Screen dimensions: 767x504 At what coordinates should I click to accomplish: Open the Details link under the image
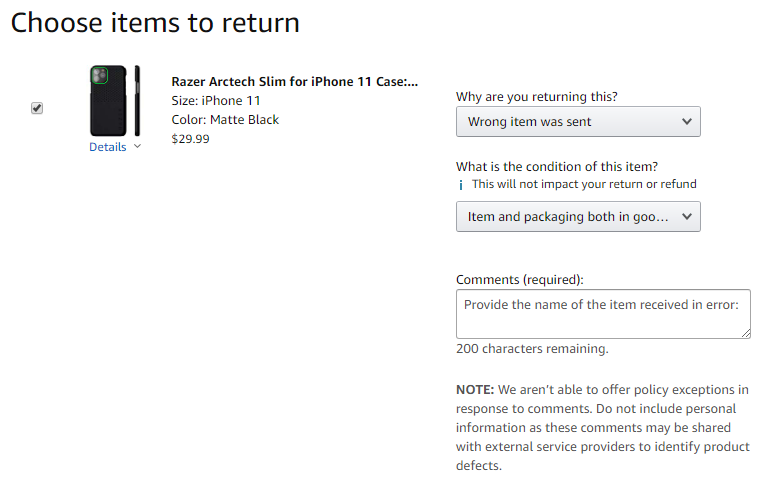108,147
